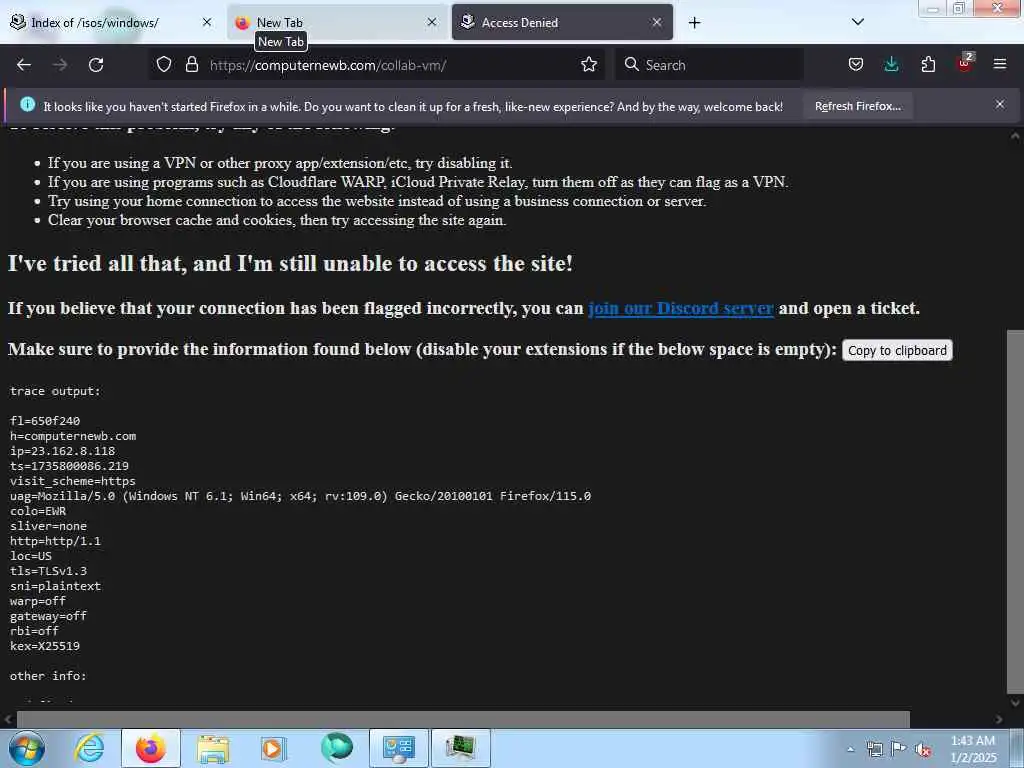Switch to Index of /isos/windows/ tab
The width and height of the screenshot is (1024, 768).
point(110,23)
